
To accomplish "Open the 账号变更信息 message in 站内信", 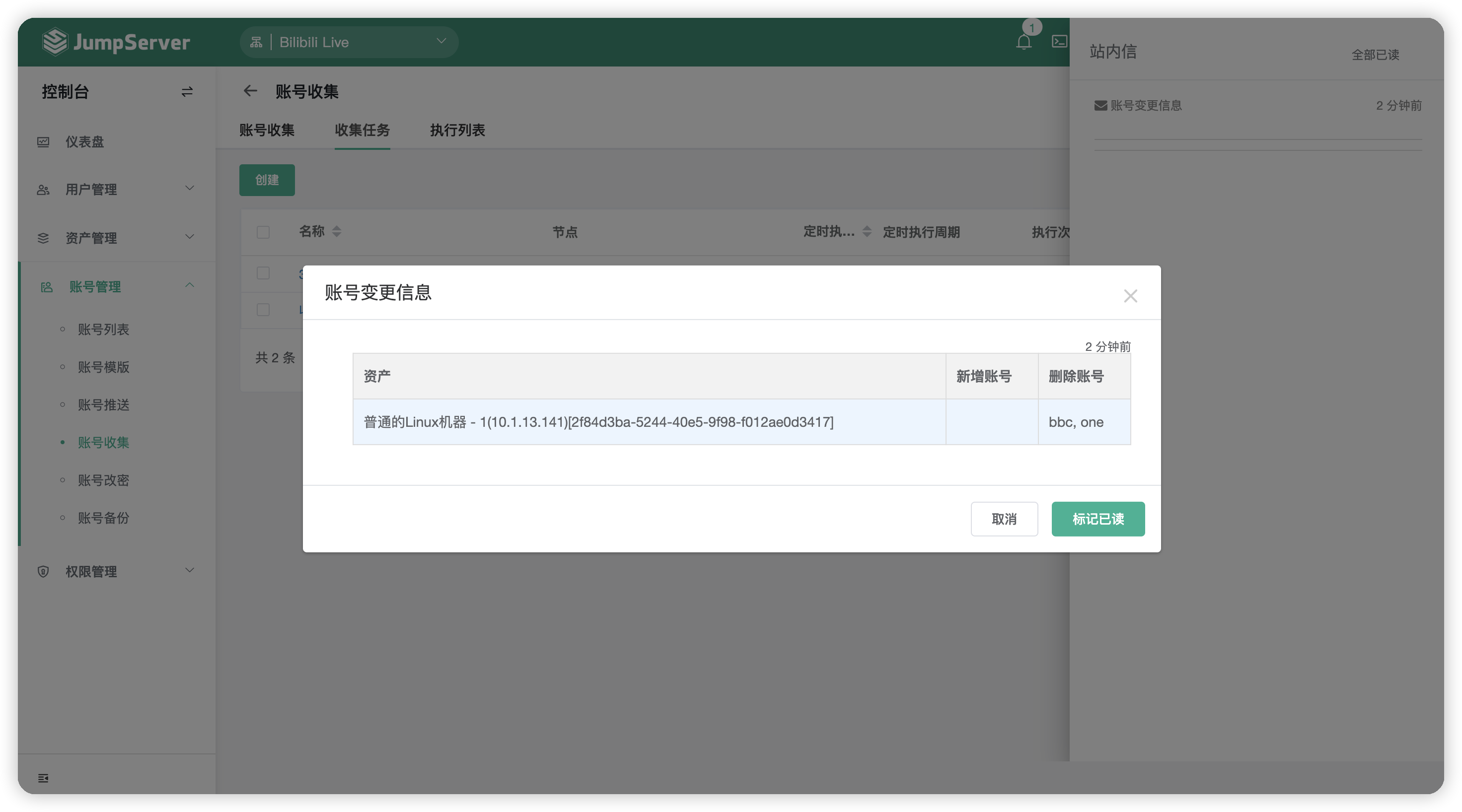I will coord(1258,105).
